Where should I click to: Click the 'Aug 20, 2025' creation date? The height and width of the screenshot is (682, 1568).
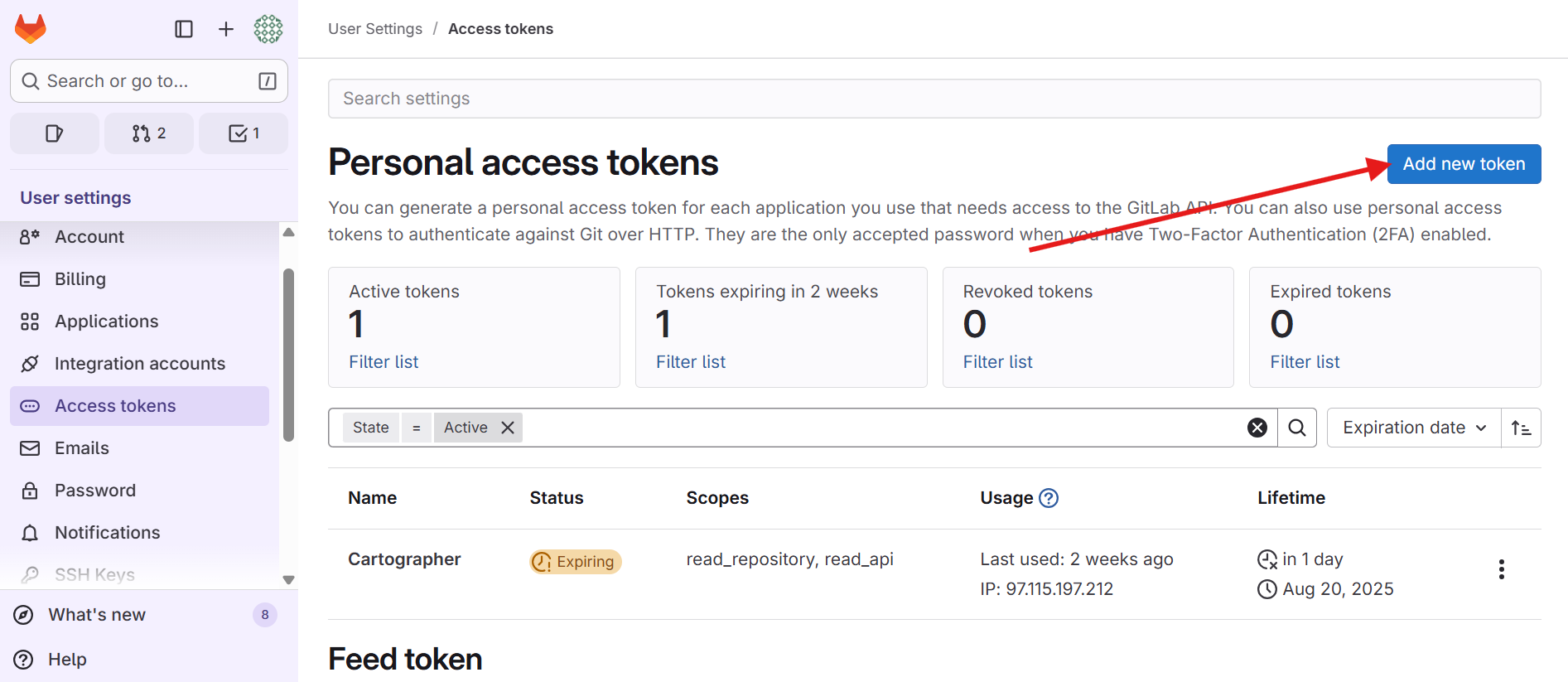[1338, 589]
